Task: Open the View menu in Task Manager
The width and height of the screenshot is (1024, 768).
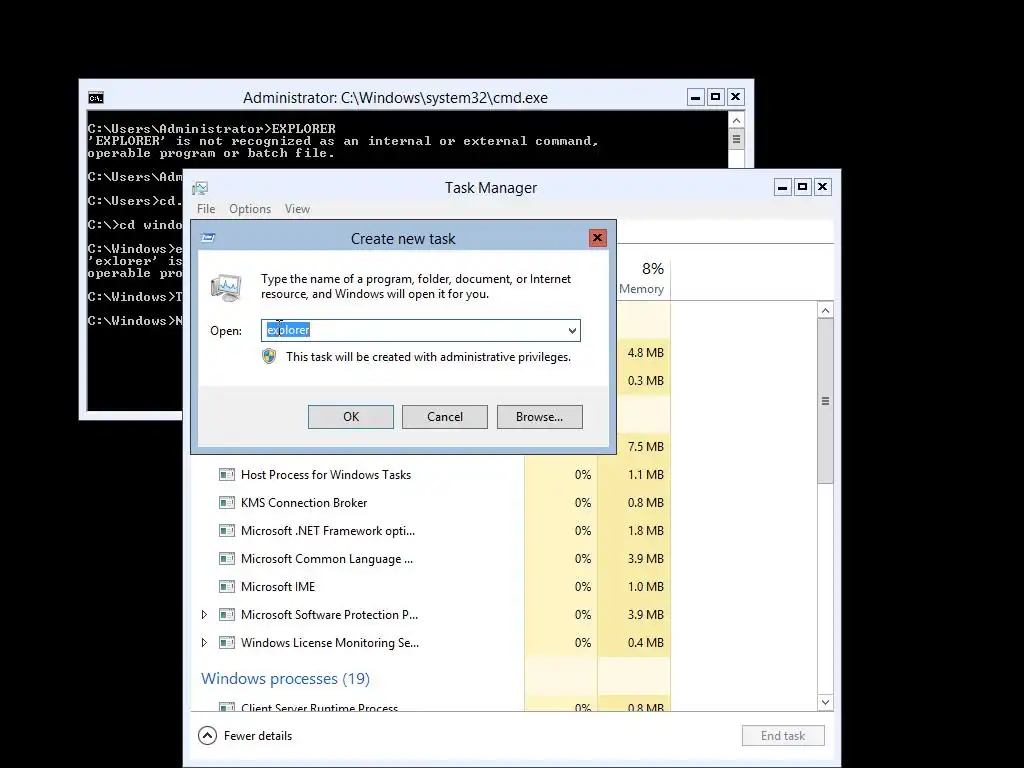Action: coord(297,209)
